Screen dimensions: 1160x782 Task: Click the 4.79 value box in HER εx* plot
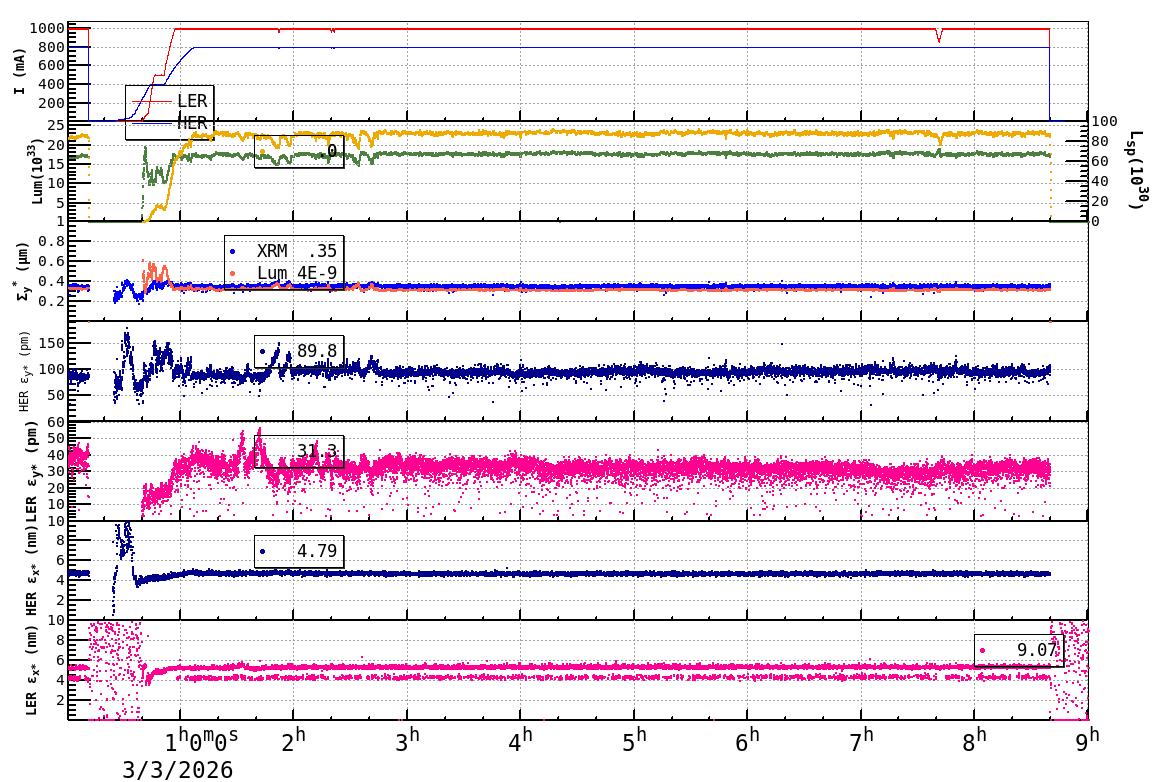tap(299, 551)
